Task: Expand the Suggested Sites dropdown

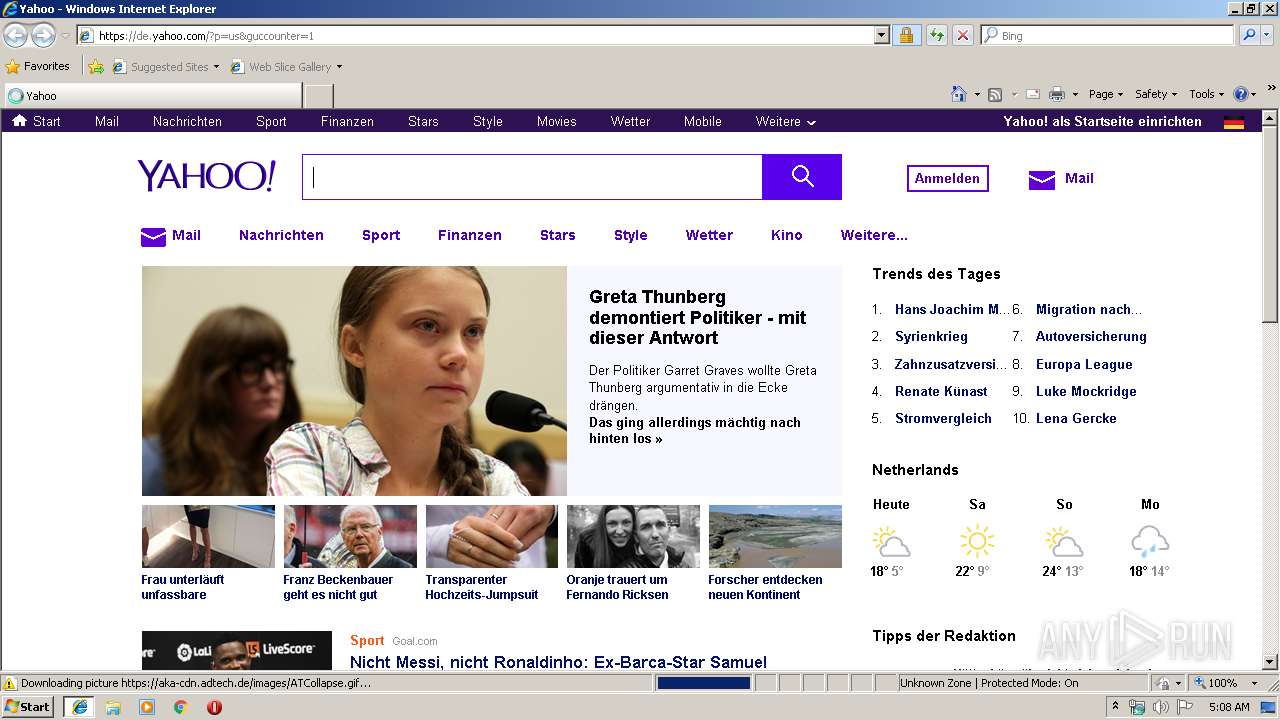Action: [216, 67]
